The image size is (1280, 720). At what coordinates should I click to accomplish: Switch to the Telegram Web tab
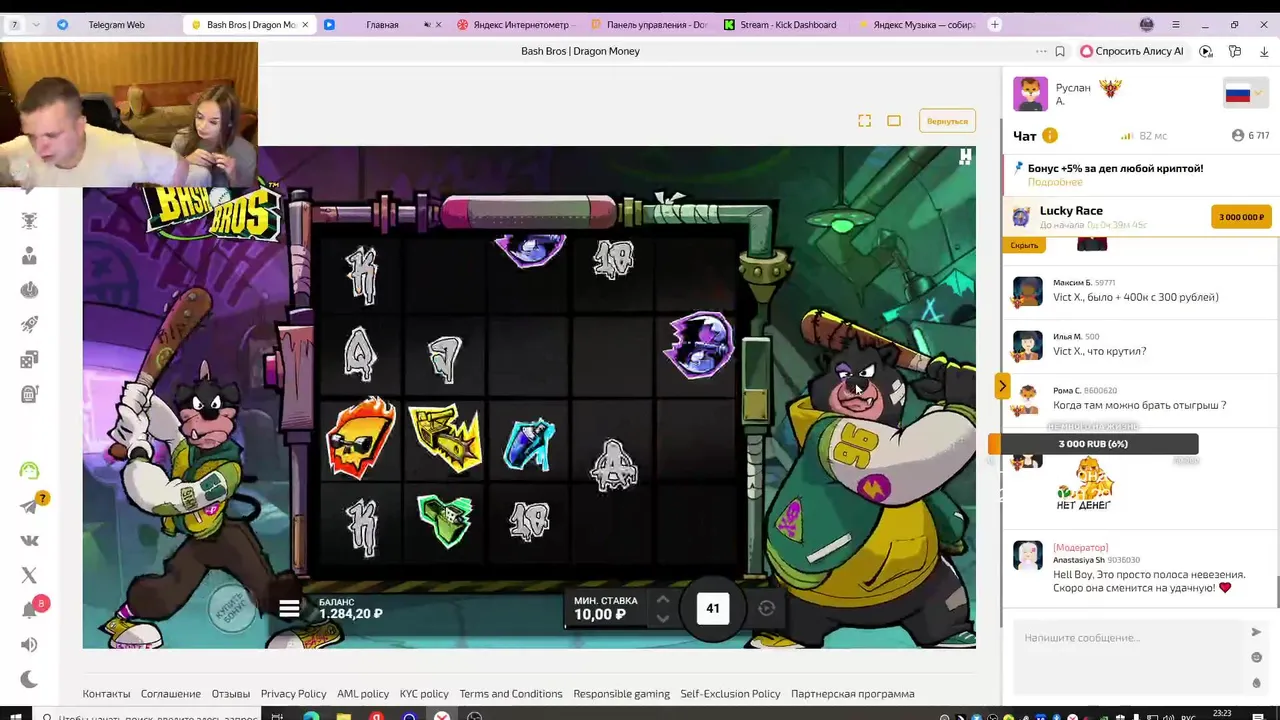(x=116, y=25)
